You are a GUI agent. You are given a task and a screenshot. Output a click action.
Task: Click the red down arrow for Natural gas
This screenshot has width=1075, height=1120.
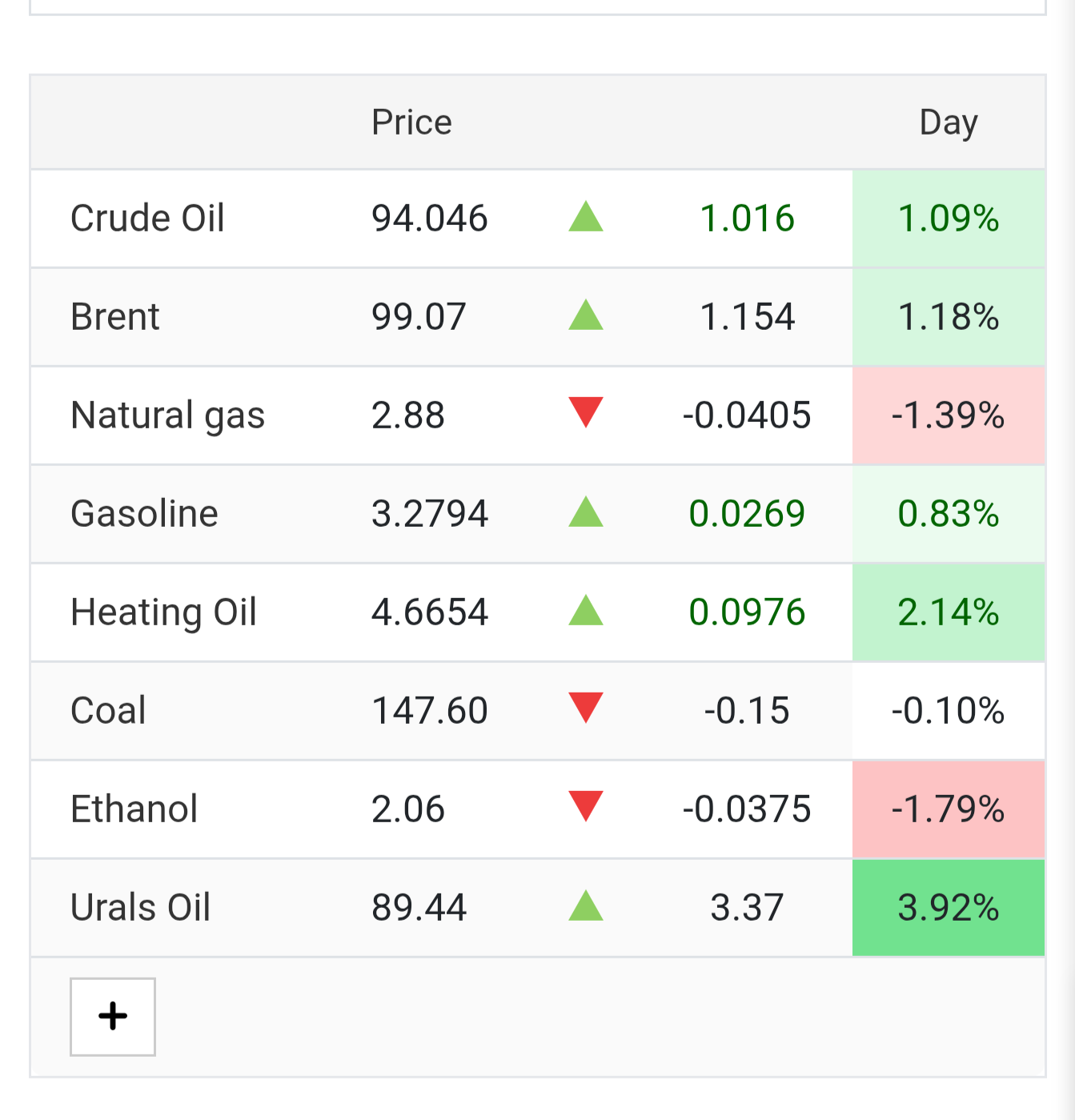click(586, 412)
